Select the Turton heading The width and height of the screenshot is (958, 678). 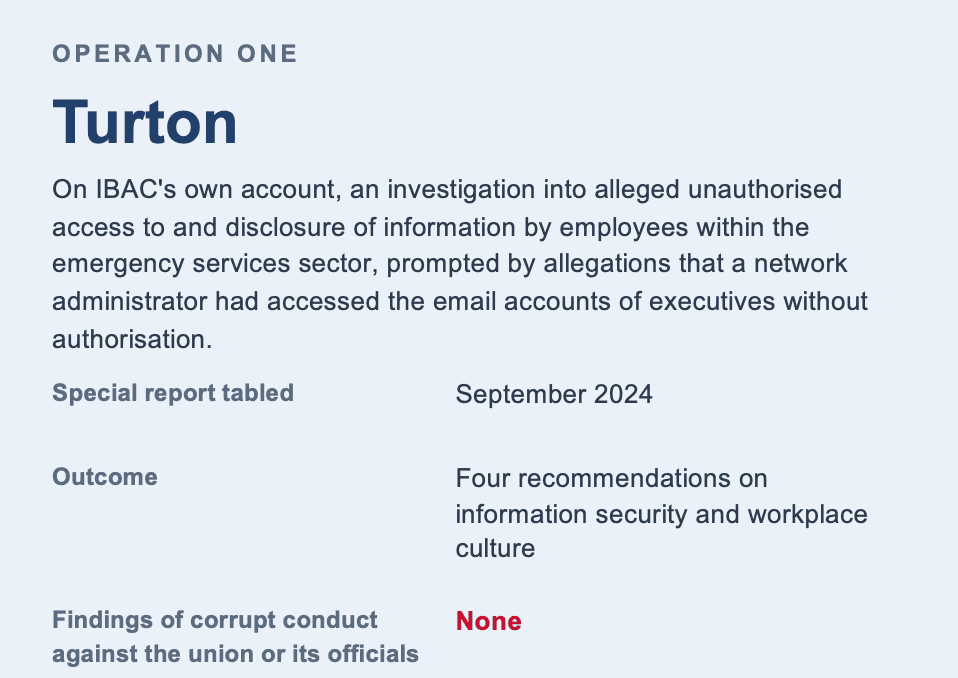click(x=145, y=123)
